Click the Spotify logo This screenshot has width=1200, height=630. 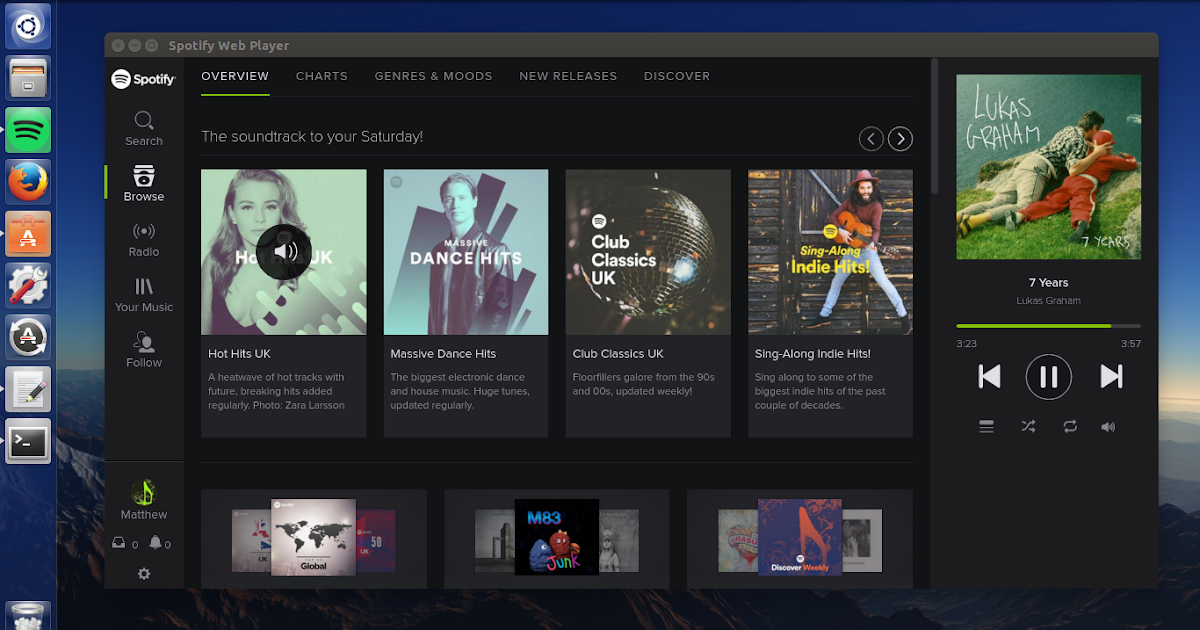click(143, 77)
